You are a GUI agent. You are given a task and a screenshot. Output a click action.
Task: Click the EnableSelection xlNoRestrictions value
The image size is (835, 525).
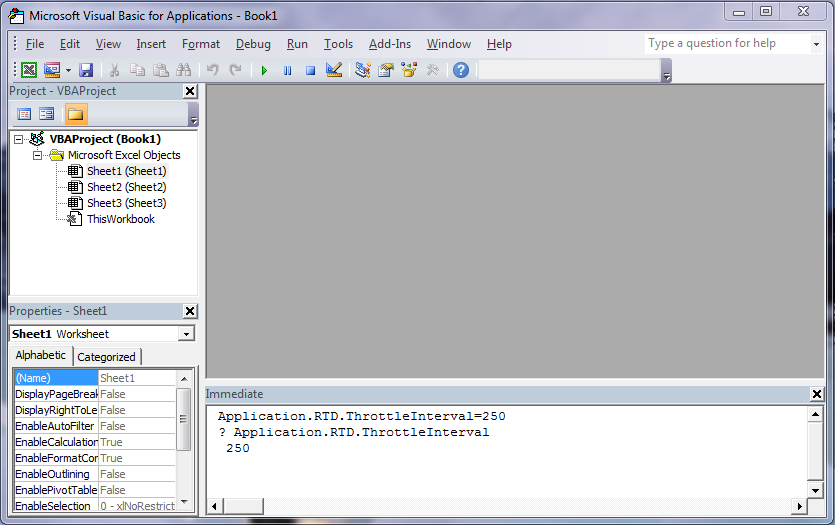click(137, 506)
